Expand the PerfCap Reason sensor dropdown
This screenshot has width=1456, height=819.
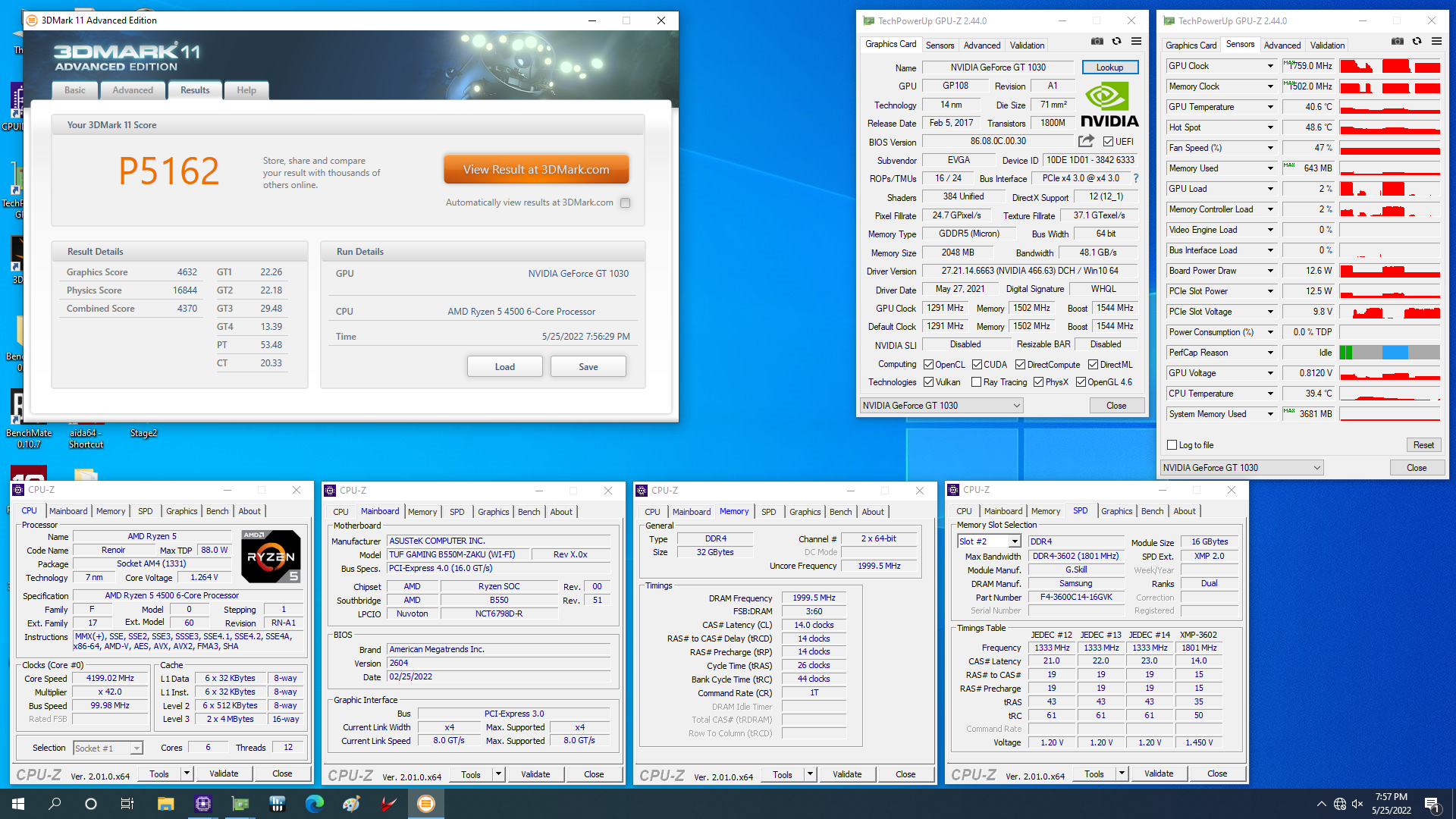(1270, 353)
